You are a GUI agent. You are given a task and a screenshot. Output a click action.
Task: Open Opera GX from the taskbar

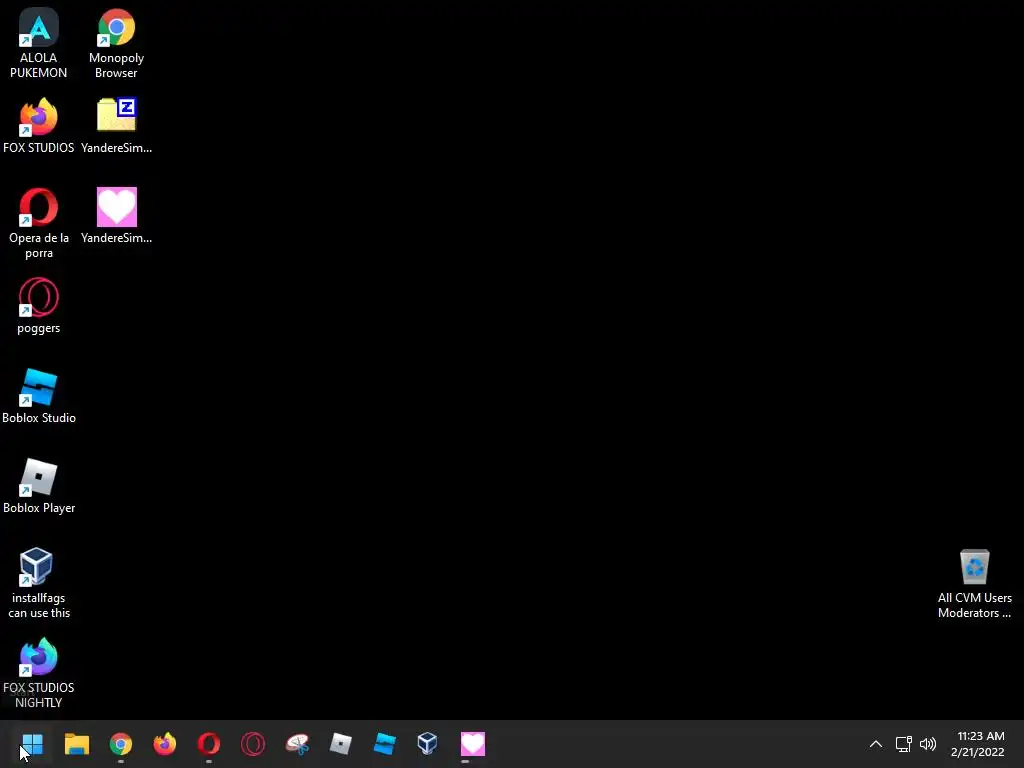click(x=253, y=744)
